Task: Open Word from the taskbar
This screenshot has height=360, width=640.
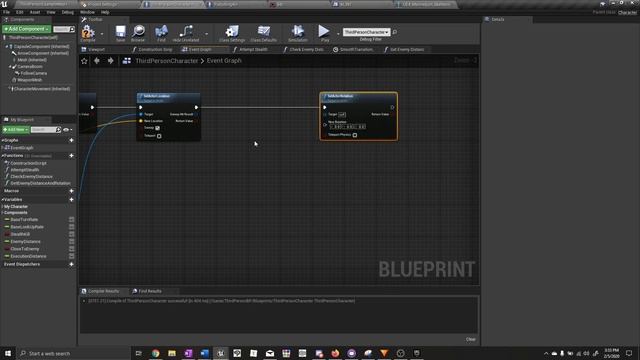Action: point(204,353)
